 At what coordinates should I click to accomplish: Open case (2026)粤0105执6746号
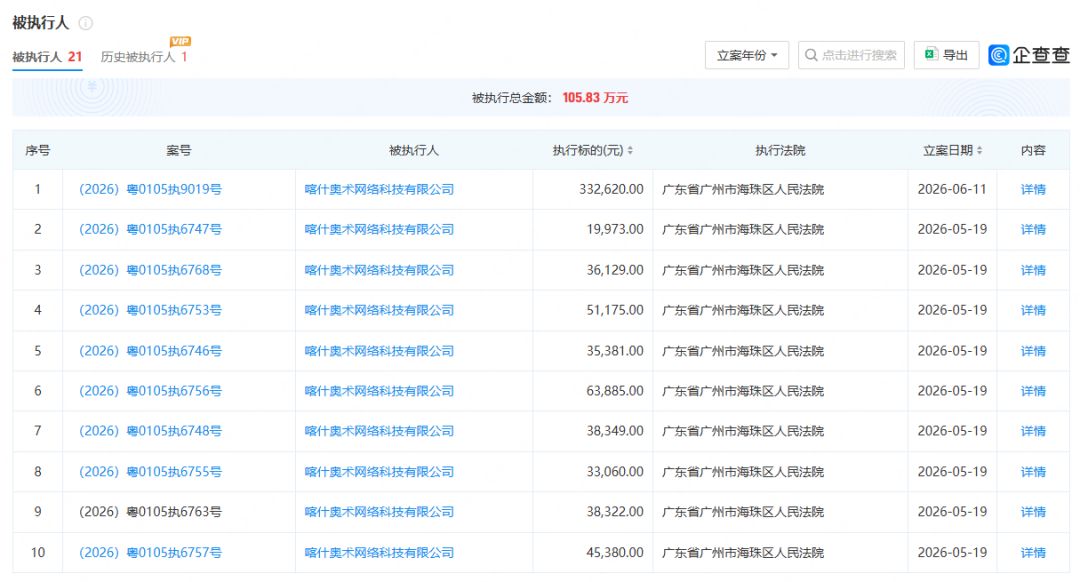150,351
